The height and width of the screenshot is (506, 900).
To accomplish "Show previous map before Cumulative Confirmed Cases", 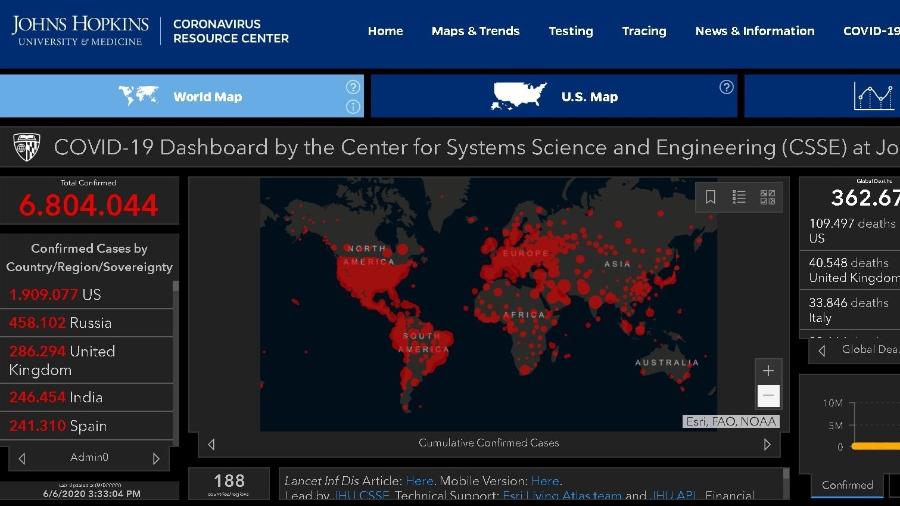I will (211, 444).
